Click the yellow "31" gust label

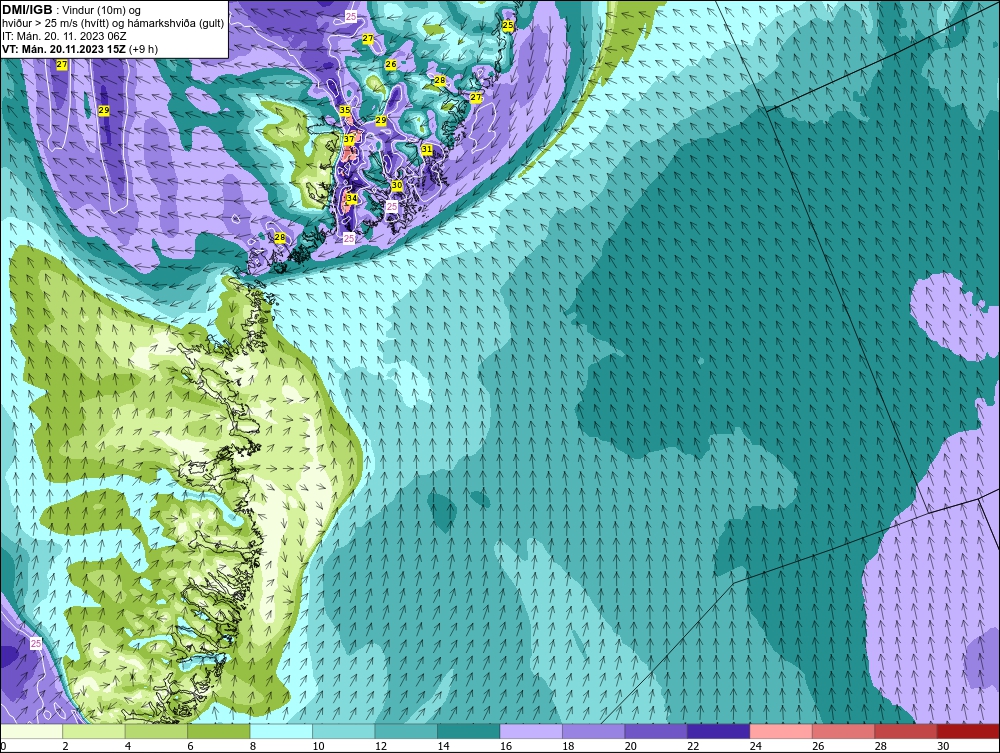tap(427, 149)
